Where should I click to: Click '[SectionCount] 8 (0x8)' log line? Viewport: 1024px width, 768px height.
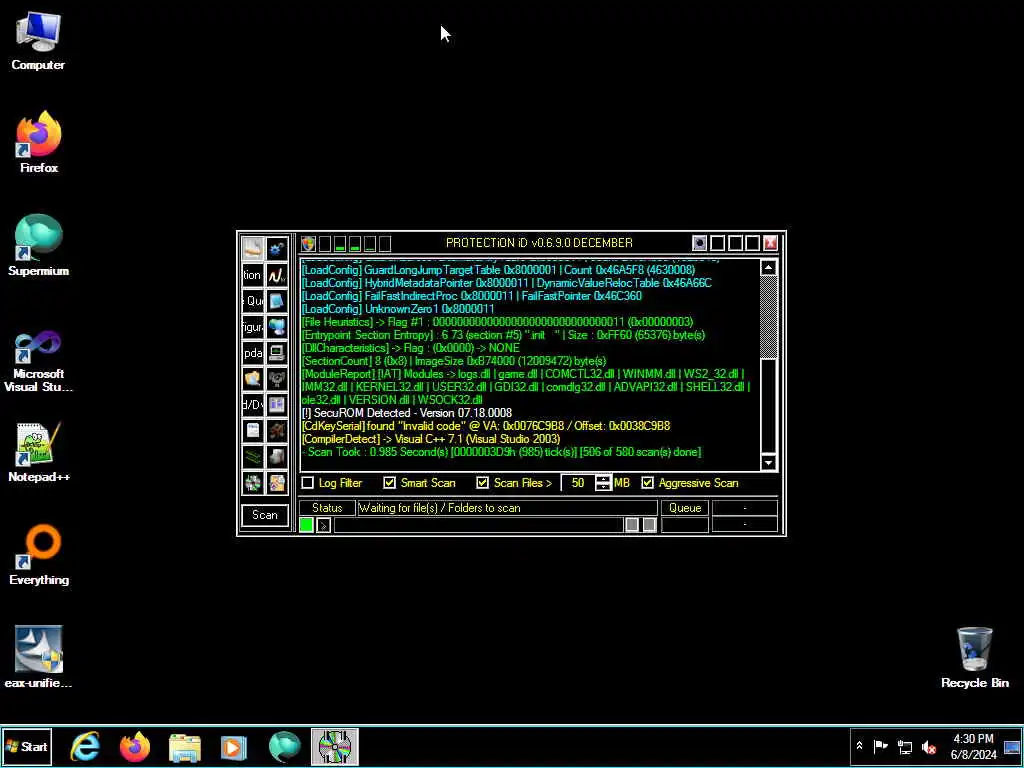(x=454, y=360)
